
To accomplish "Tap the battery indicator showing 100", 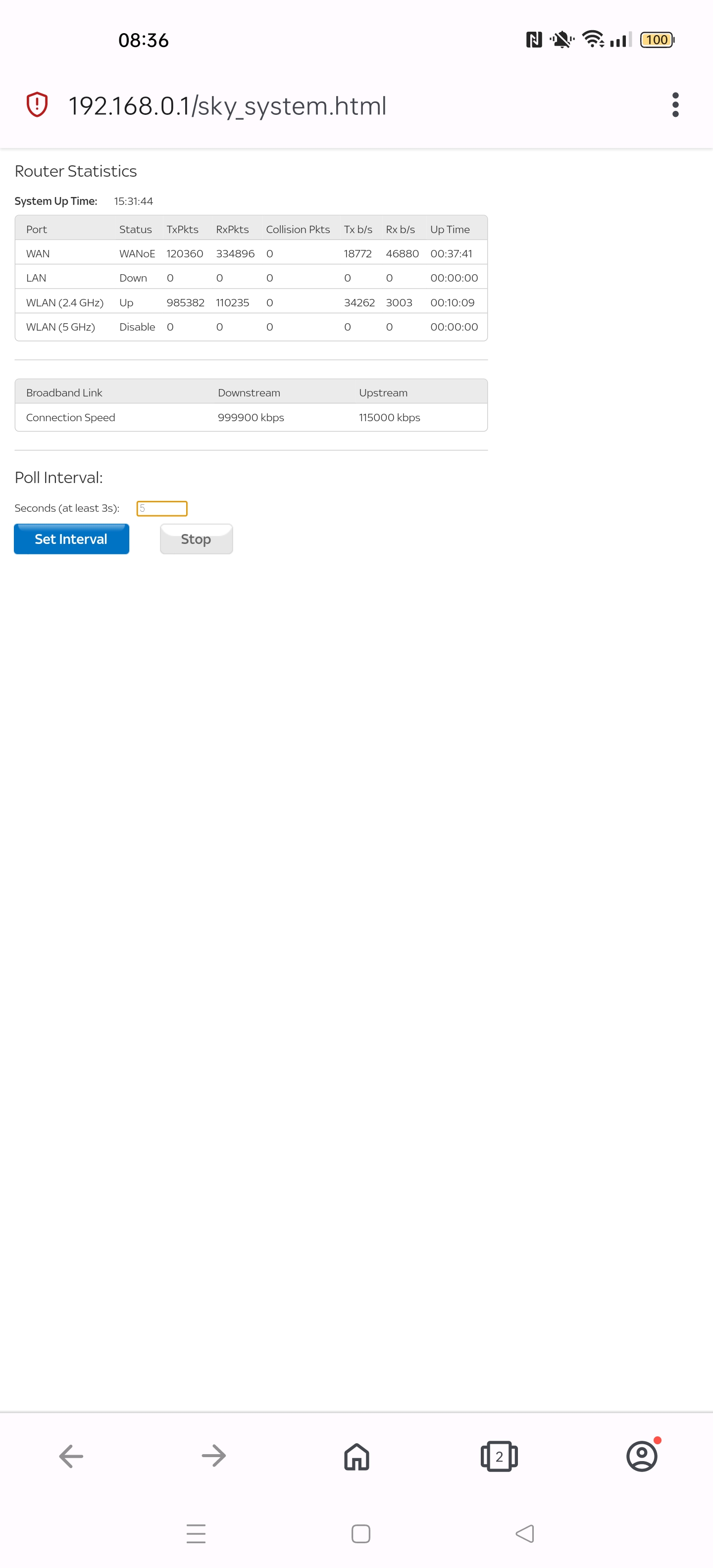I will 657,40.
